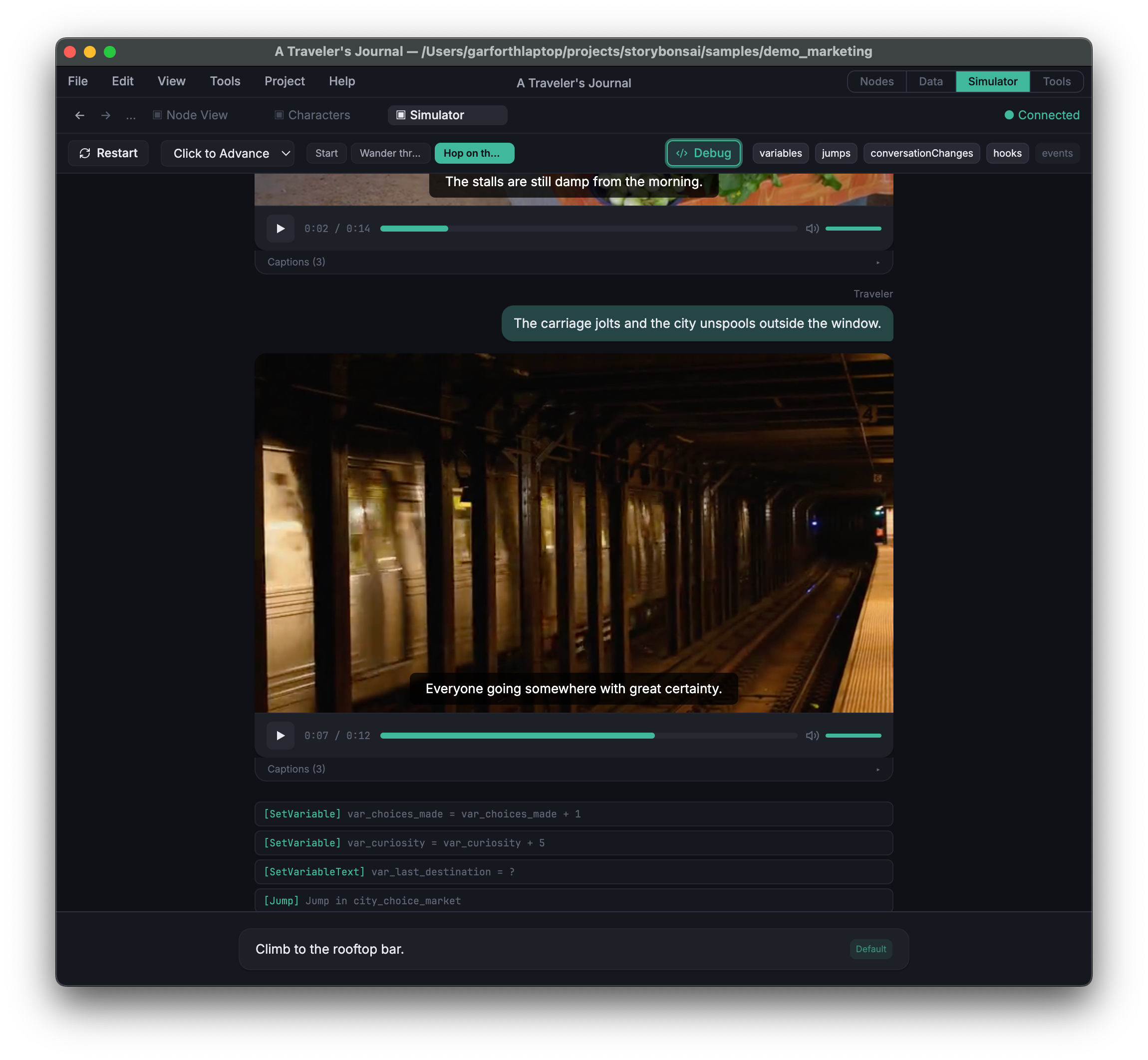Screen dimensions: 1148x1060
Task: Select the 'Hop on th...' breadcrumb
Action: 474,153
